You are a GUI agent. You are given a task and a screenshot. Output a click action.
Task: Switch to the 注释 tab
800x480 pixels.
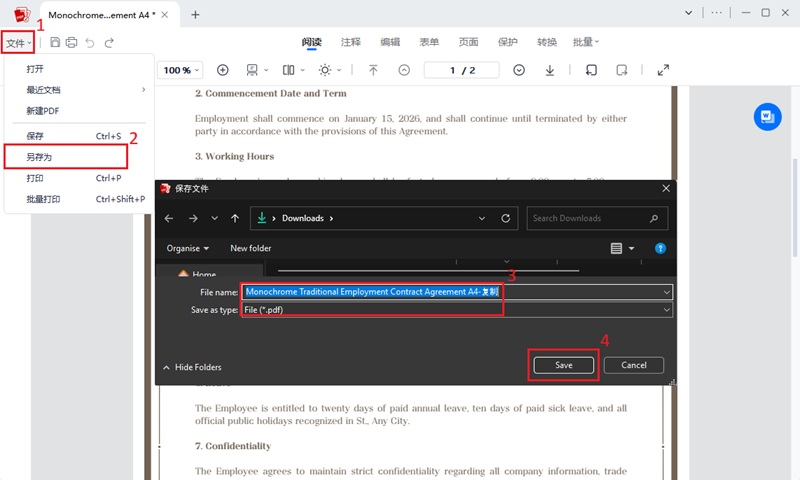click(x=351, y=42)
